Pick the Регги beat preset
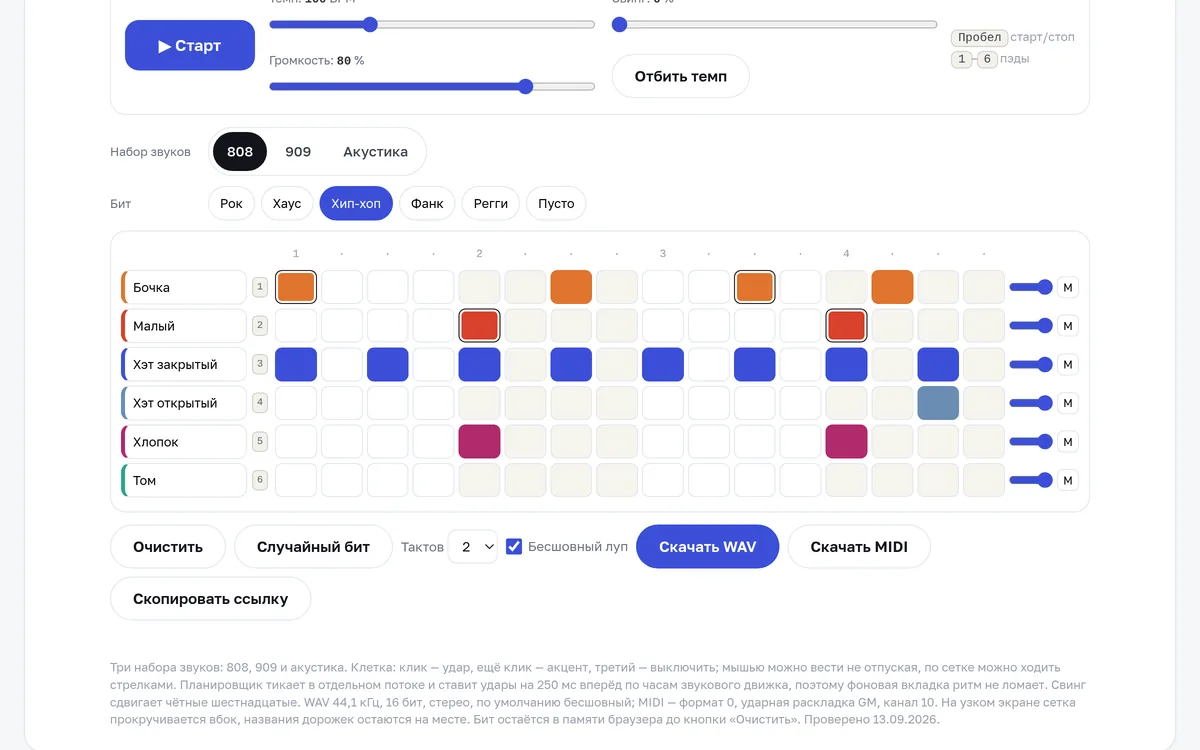The width and height of the screenshot is (1200, 750). pos(491,204)
